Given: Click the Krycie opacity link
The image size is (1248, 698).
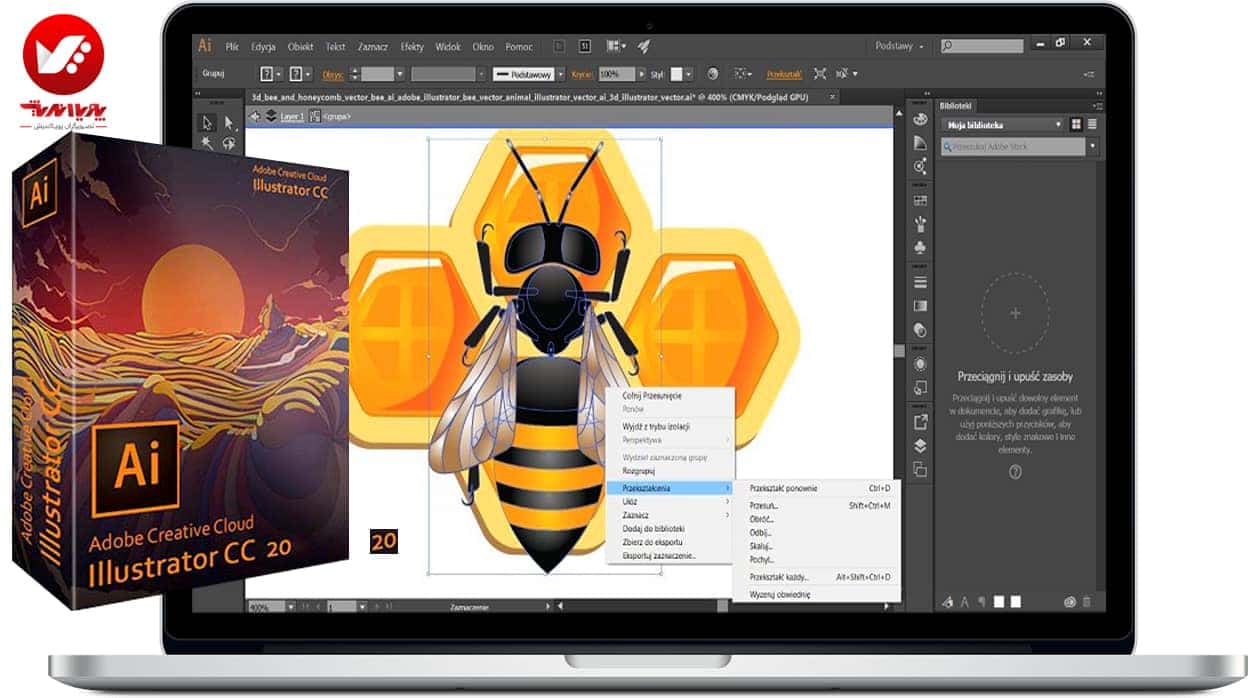Looking at the screenshot, I should [x=583, y=74].
